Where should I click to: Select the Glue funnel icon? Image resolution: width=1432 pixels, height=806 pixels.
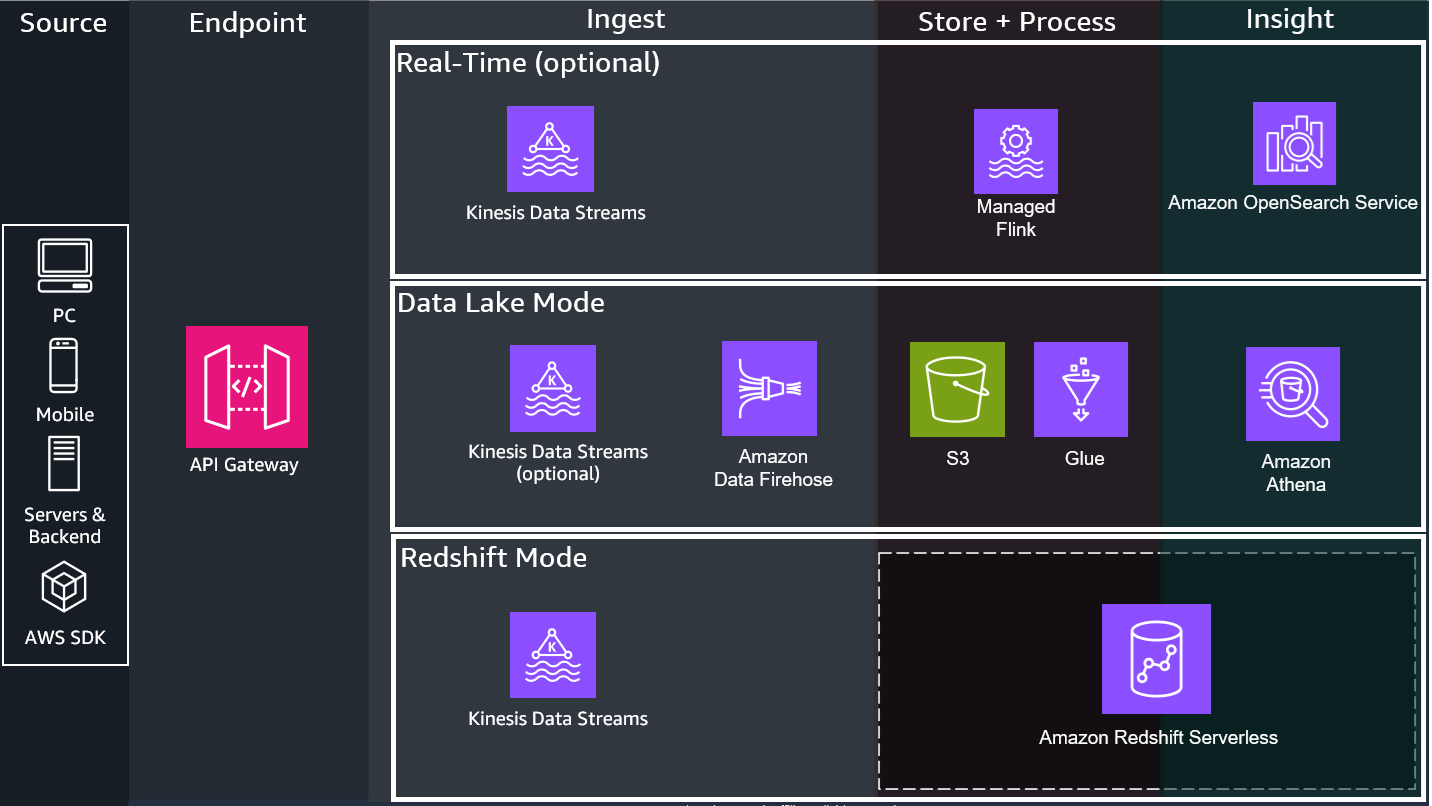[1081, 389]
